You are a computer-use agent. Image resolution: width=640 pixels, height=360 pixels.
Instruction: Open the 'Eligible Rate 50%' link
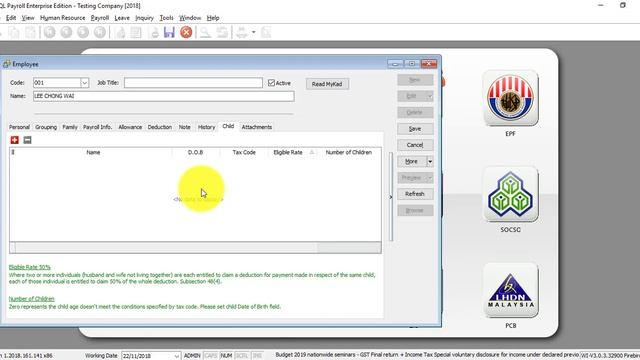(x=29, y=267)
